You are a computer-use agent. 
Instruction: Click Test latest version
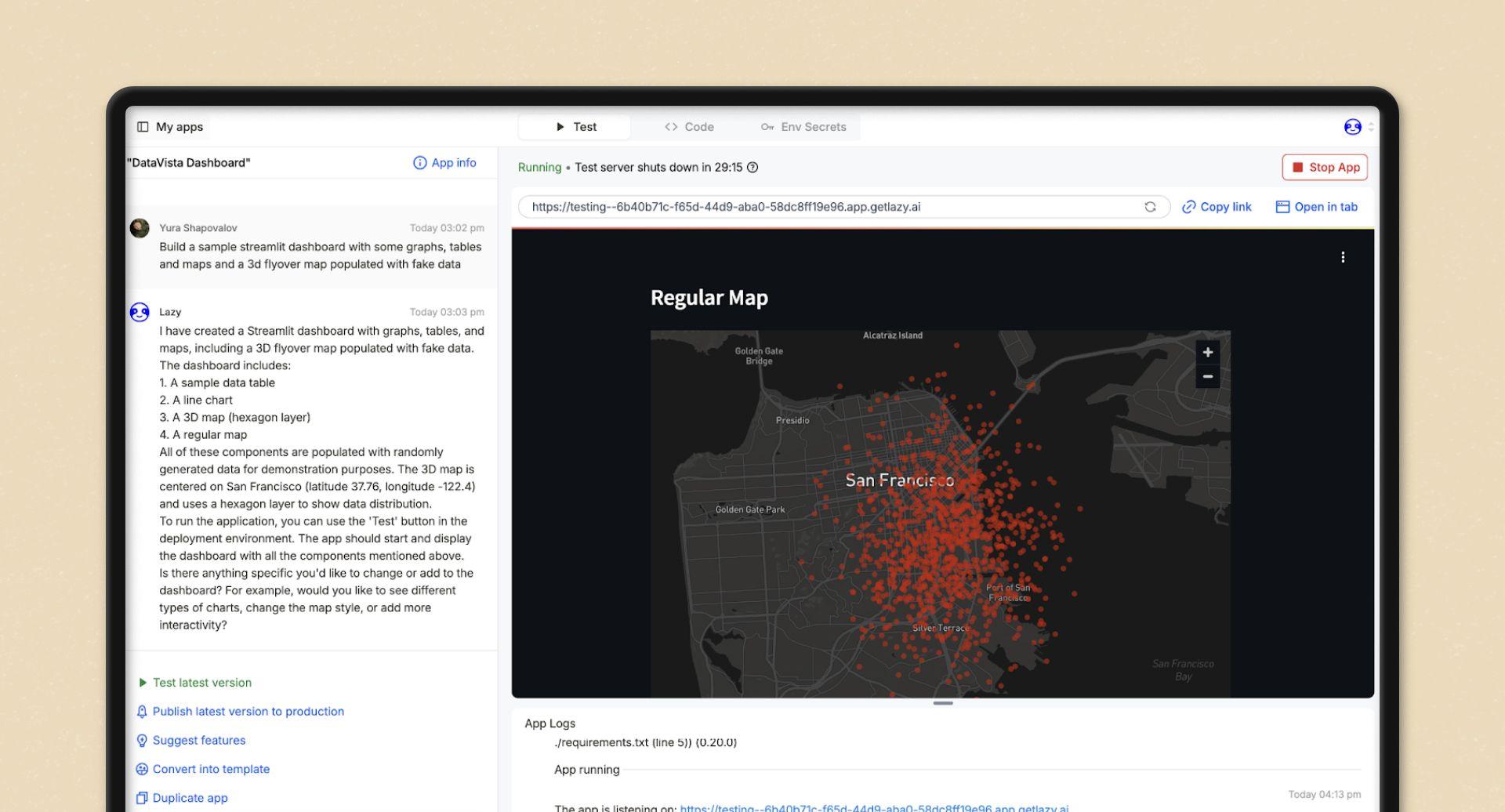pyautogui.click(x=201, y=683)
